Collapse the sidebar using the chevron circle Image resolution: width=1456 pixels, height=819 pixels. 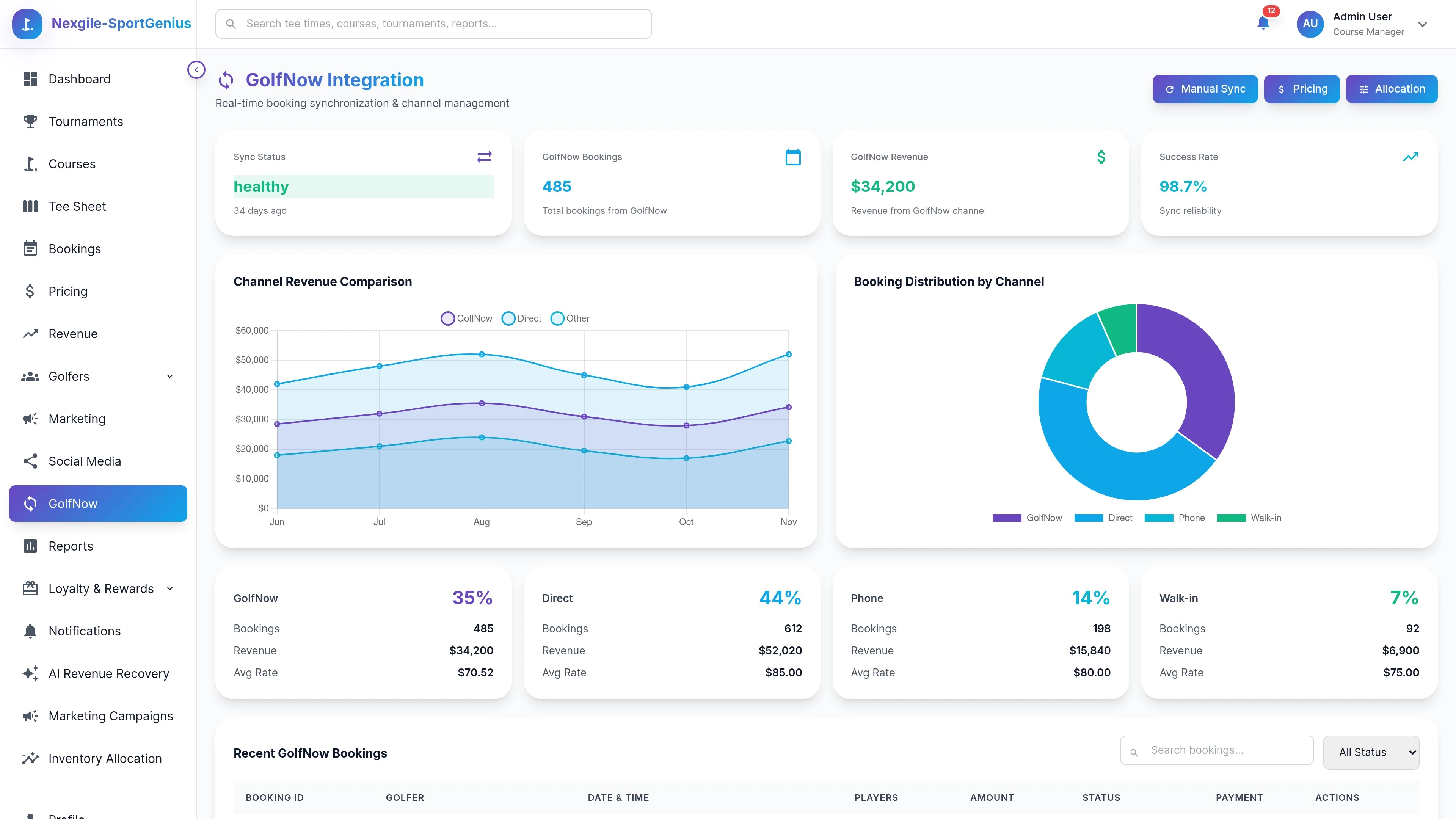click(196, 69)
